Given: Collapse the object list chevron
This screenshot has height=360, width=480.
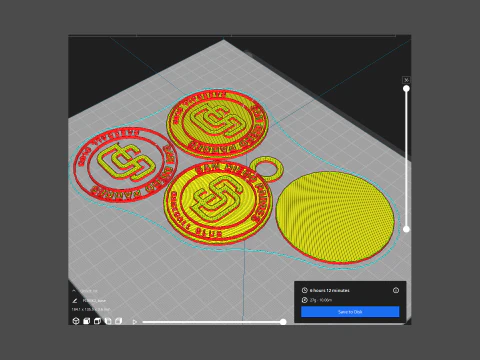Looking at the screenshot, I should (x=74, y=291).
